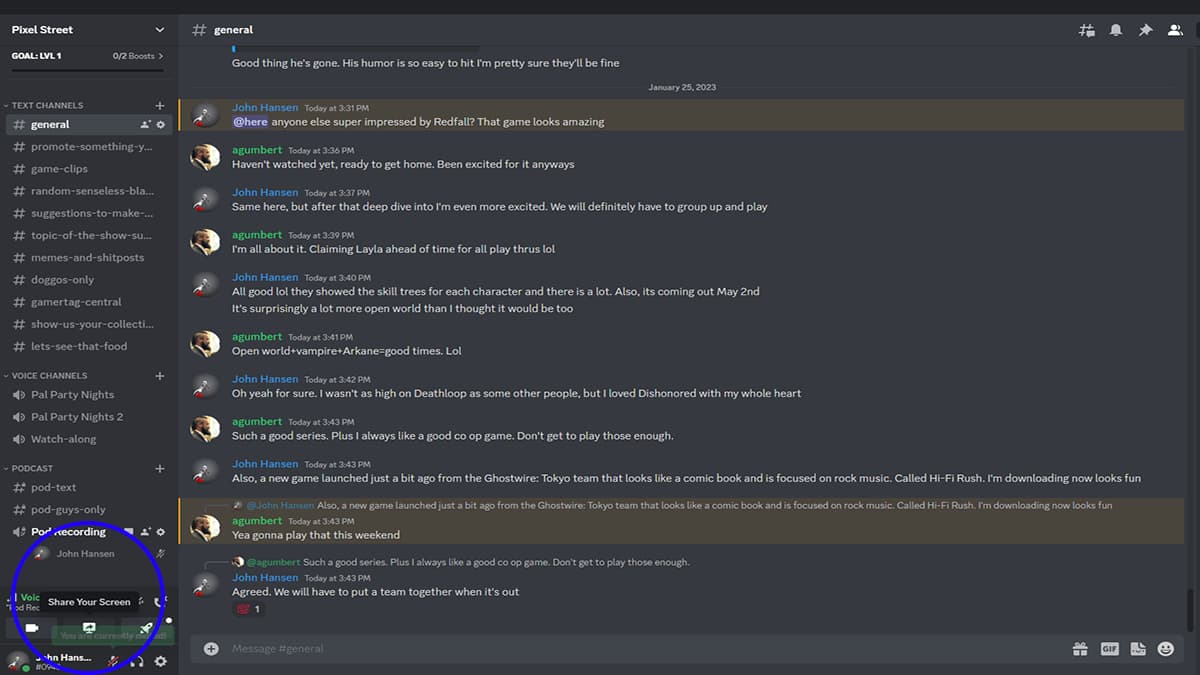The height and width of the screenshot is (675, 1200).
Task: Open the sticker picker next to GIF
Action: 1139,648
